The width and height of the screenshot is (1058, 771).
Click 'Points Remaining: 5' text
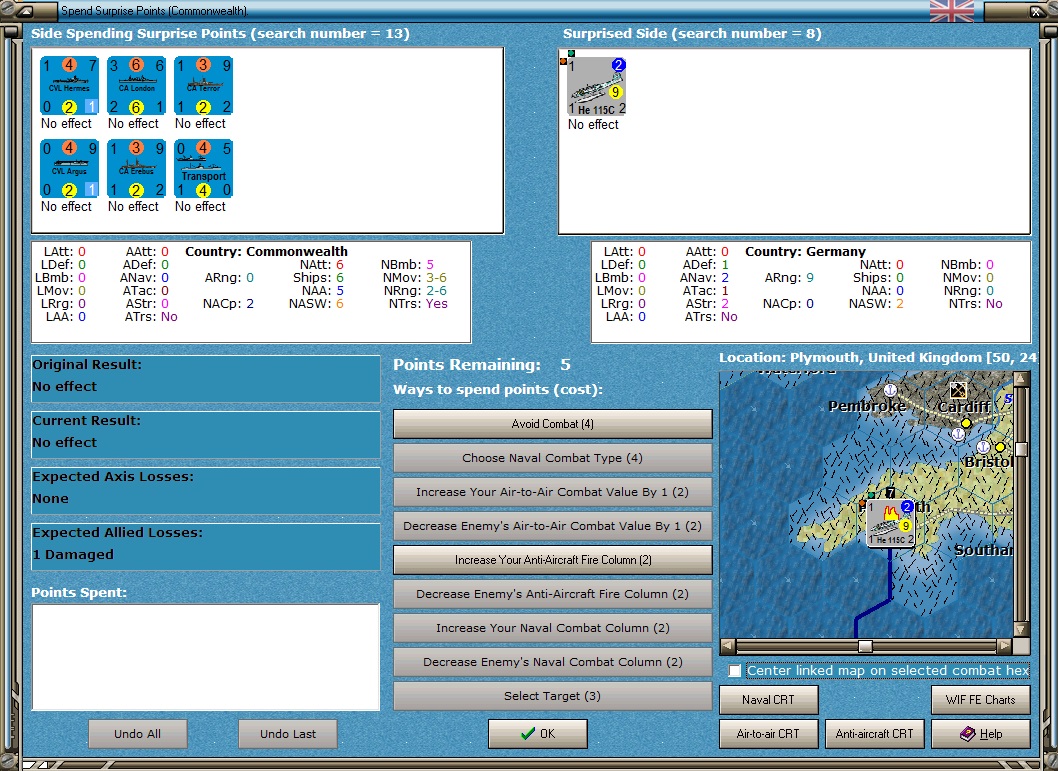pos(482,365)
